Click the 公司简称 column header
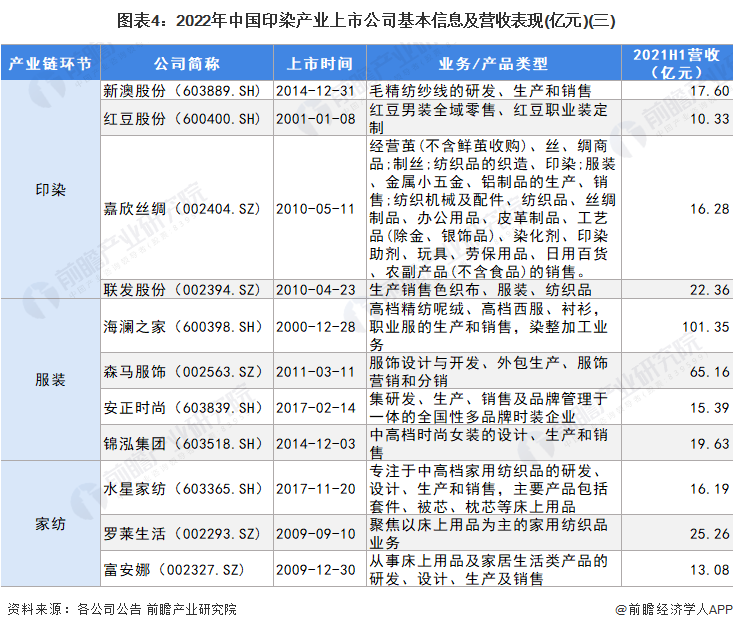Screen dimensions: 733x630 coord(187,64)
